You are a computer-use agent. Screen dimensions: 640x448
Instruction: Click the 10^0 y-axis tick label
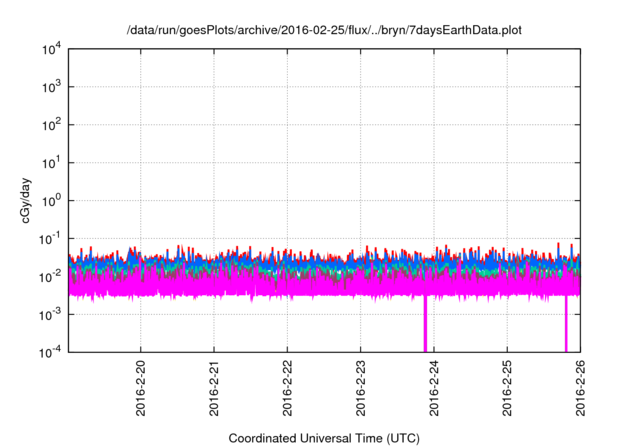[x=51, y=201]
